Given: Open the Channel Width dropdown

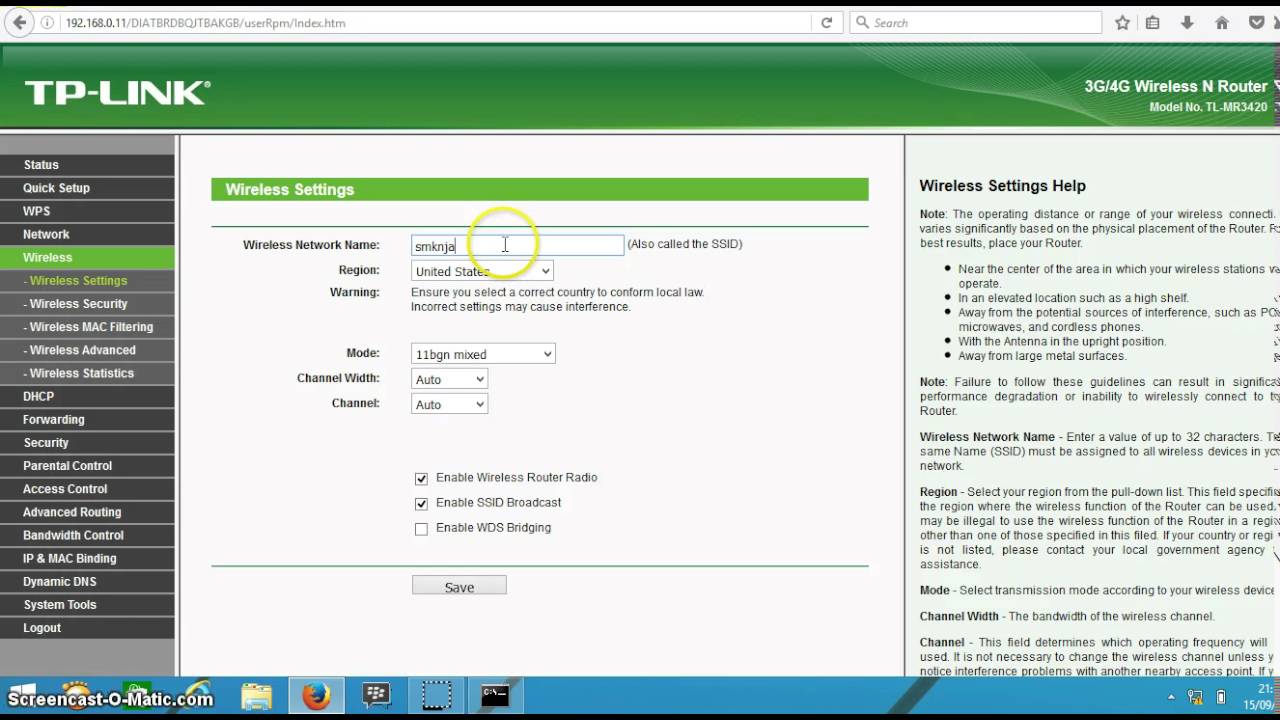Looking at the screenshot, I should [449, 379].
